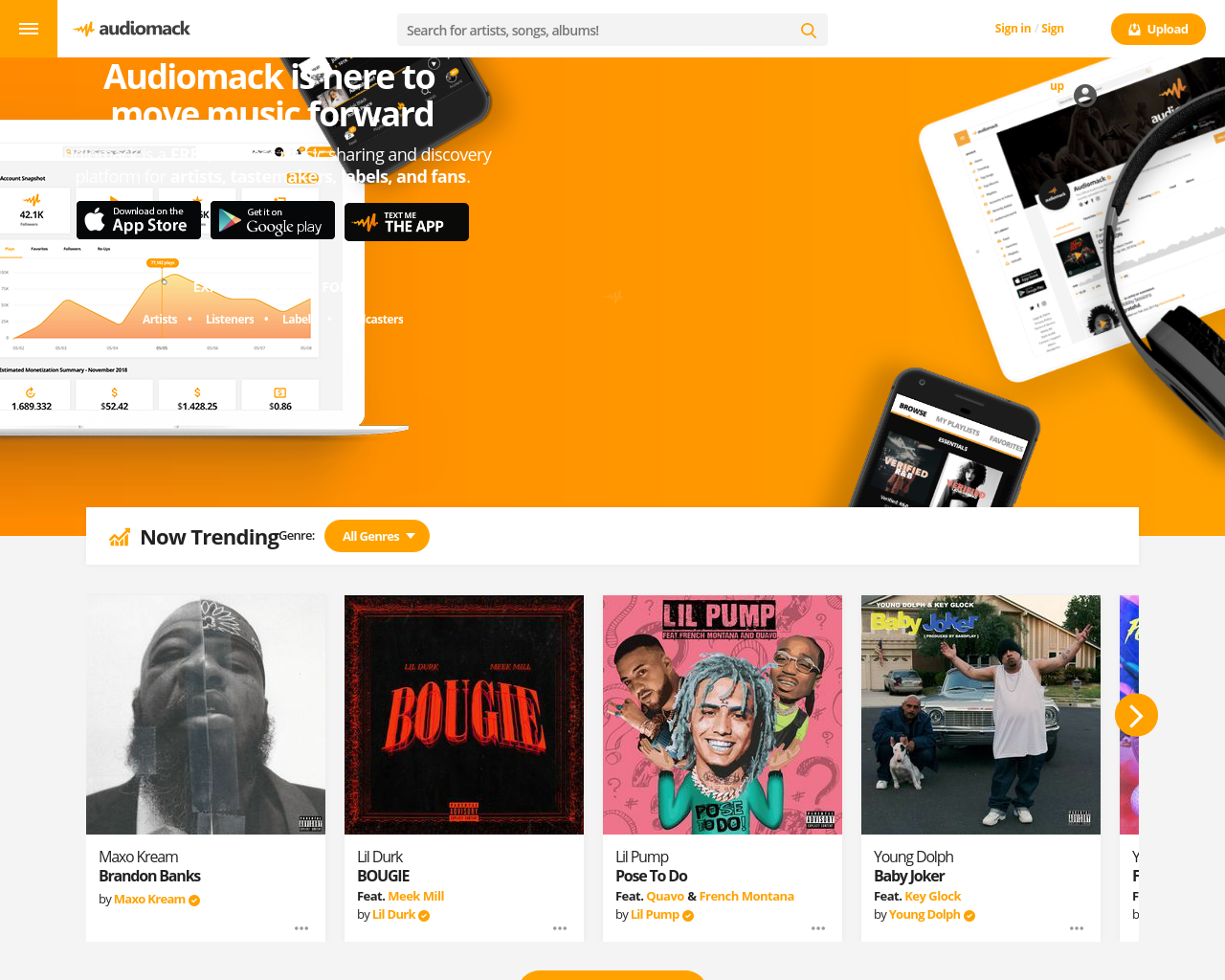Open options for Pose To Do song
Image resolution: width=1225 pixels, height=980 pixels.
pos(818,928)
